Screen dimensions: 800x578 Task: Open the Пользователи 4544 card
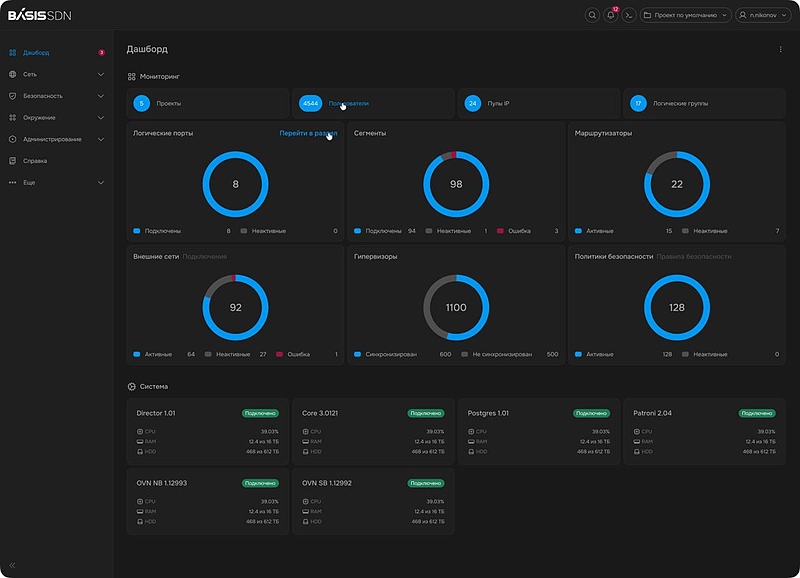point(372,103)
